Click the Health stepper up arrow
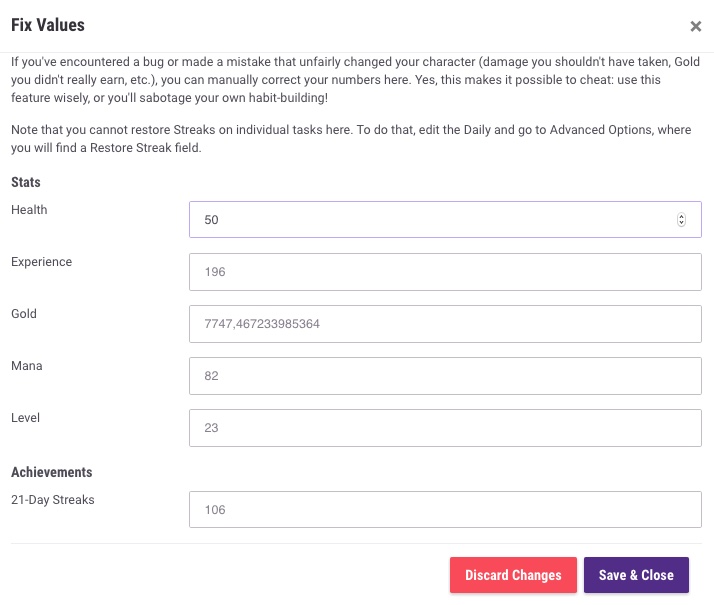714x605 pixels. tap(682, 216)
